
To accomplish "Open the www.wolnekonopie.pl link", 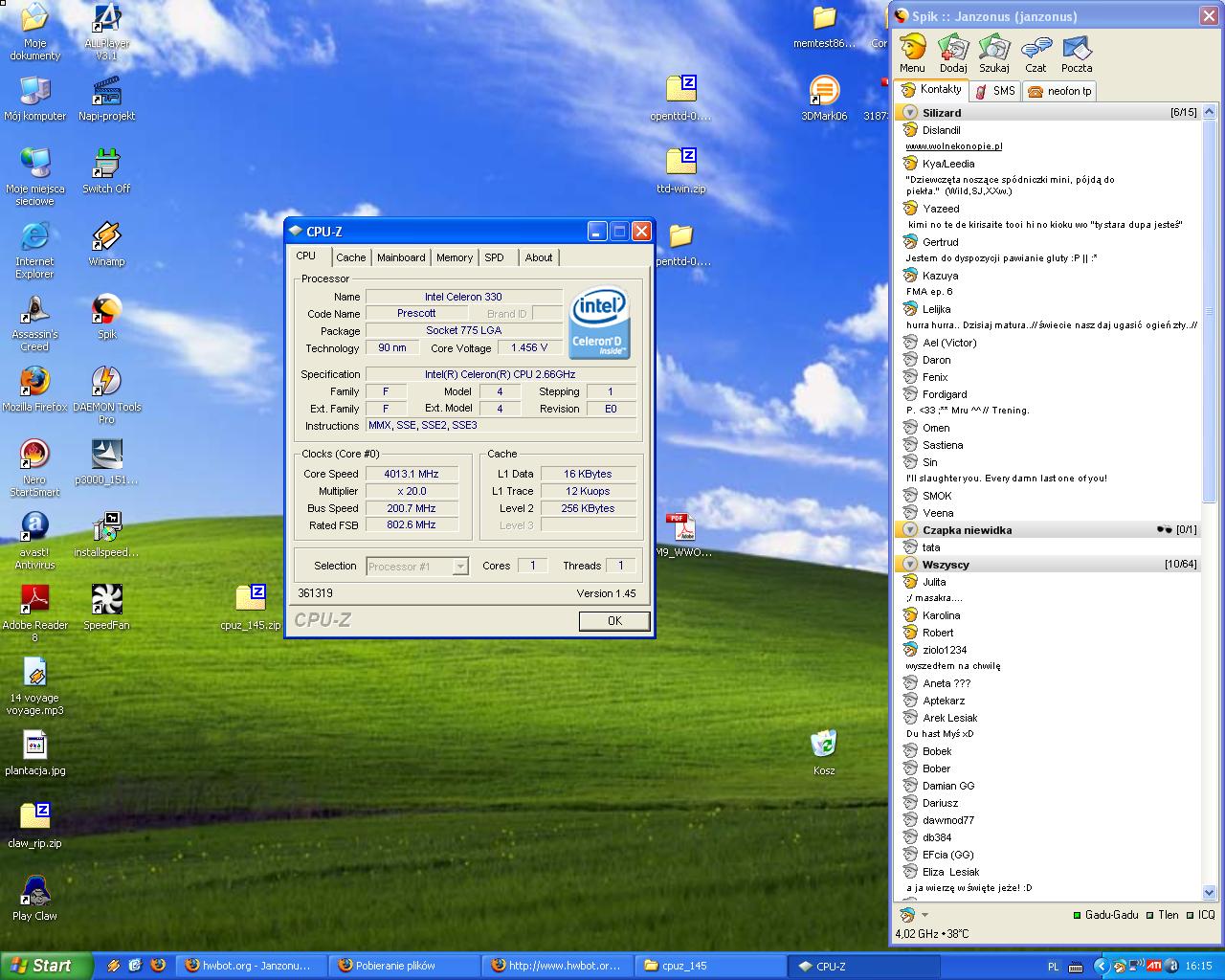I will point(954,146).
